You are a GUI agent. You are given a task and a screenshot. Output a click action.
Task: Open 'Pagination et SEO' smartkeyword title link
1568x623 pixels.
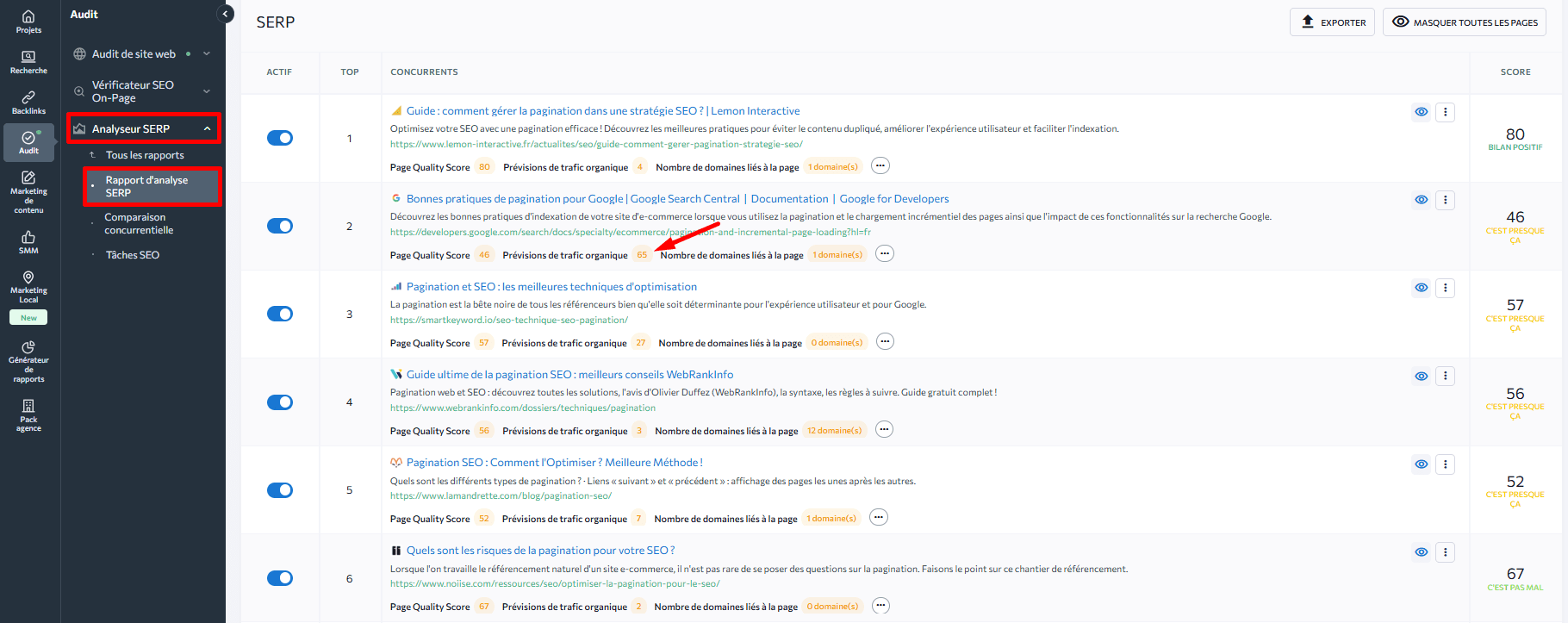(x=551, y=287)
